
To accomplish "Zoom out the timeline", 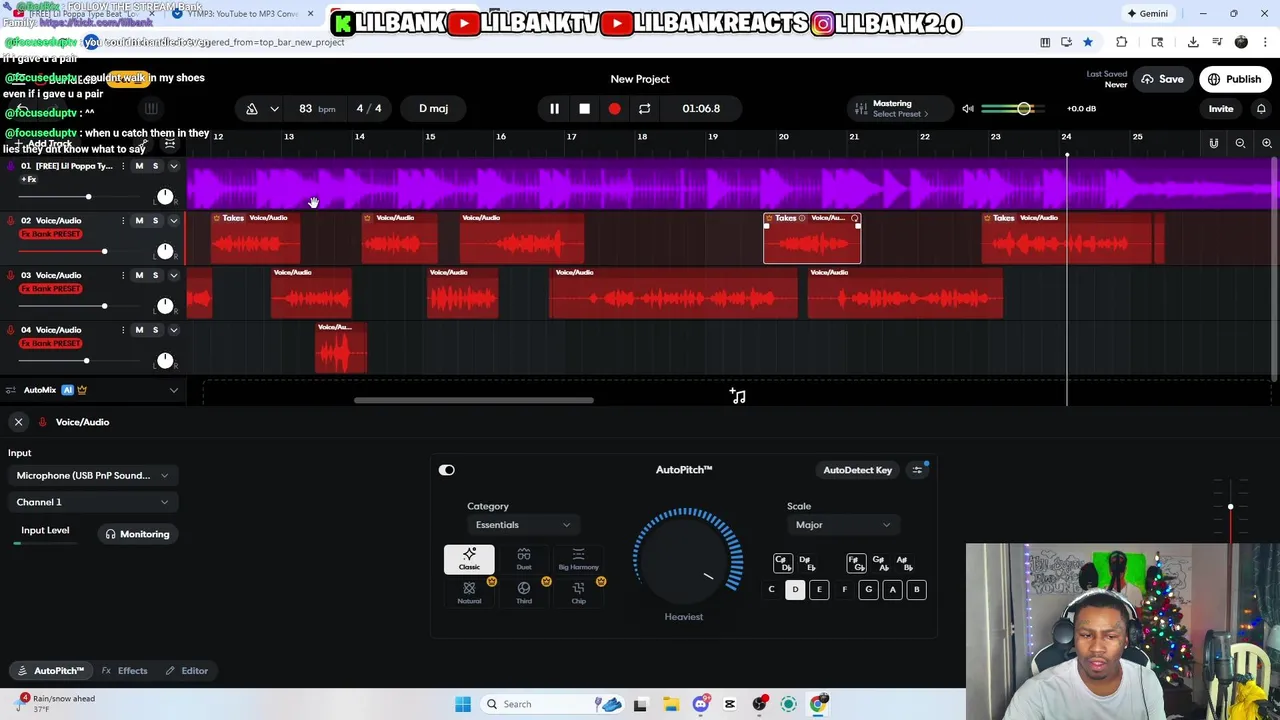I will 1240,144.
